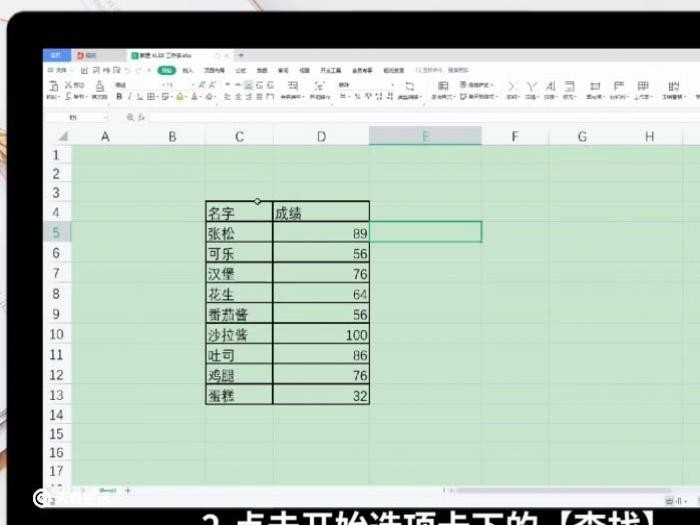Screen dimensions: 700x525
Task: Select cell containing 沙拉酱
Action: pyautogui.click(x=239, y=335)
